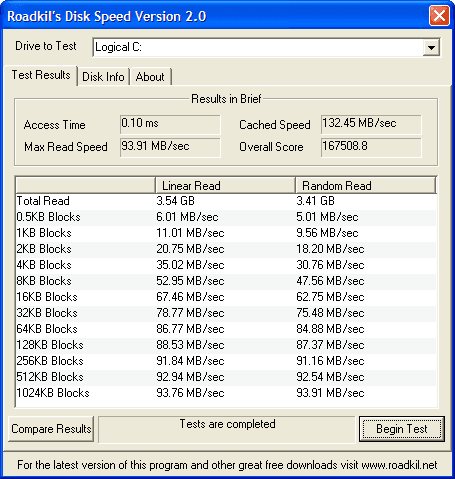Image resolution: width=455 pixels, height=479 pixels.
Task: Click the Overall Score field 167508.8
Action: (371, 147)
